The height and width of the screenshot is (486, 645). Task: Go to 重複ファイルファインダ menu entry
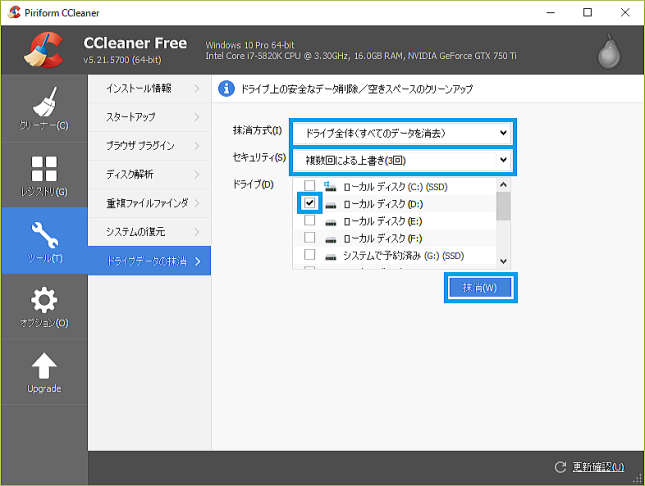149,204
